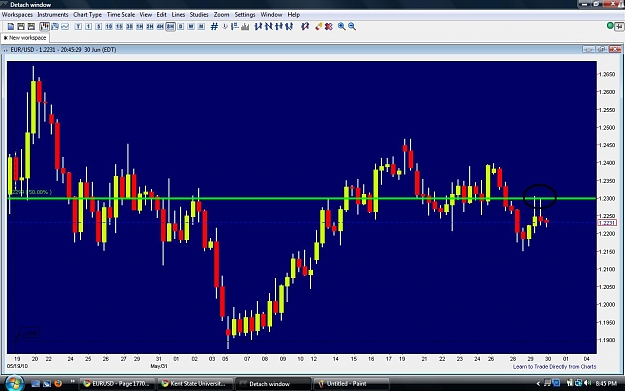Open the Lines menu

(x=178, y=15)
